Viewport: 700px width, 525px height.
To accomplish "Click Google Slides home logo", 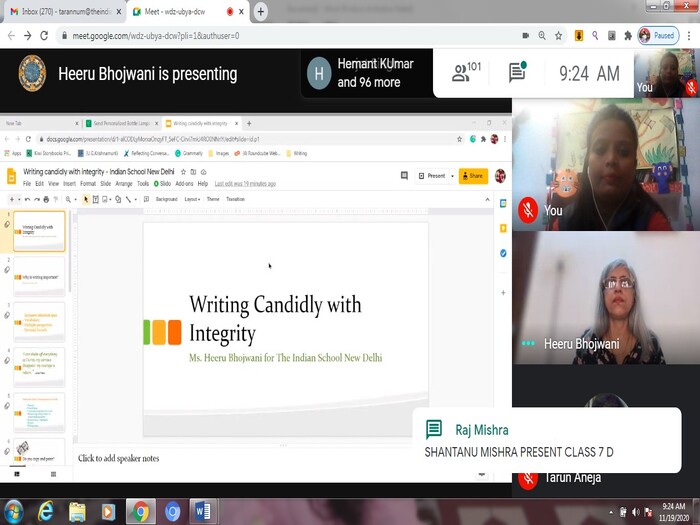I will 11,176.
